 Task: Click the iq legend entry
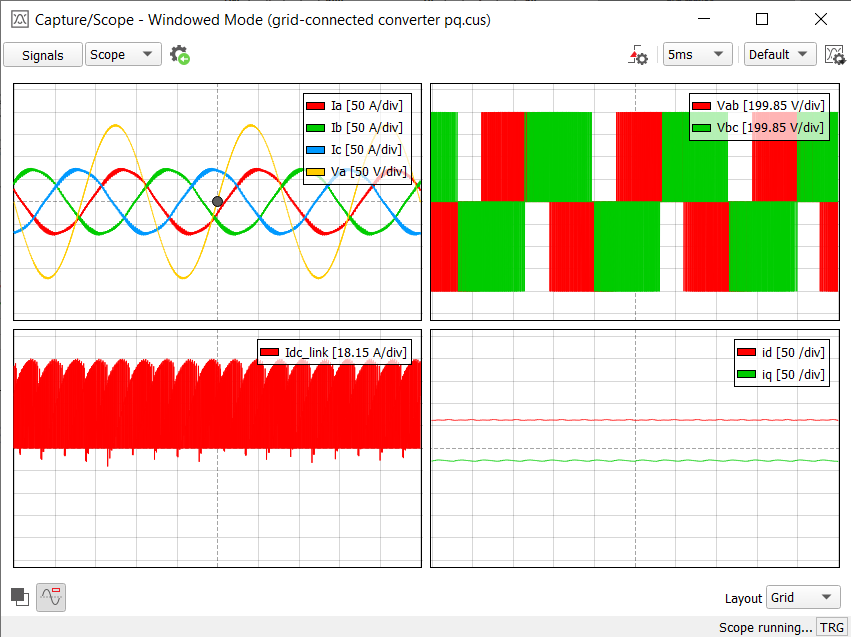click(779, 374)
